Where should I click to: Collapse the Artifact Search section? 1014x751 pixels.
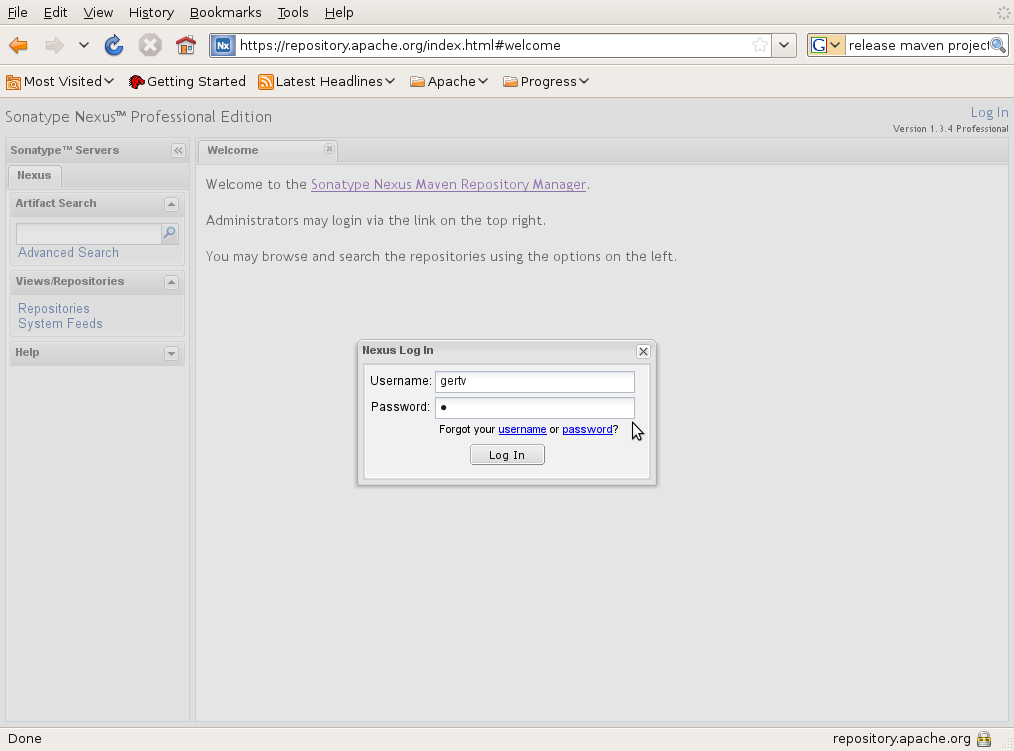click(171, 204)
